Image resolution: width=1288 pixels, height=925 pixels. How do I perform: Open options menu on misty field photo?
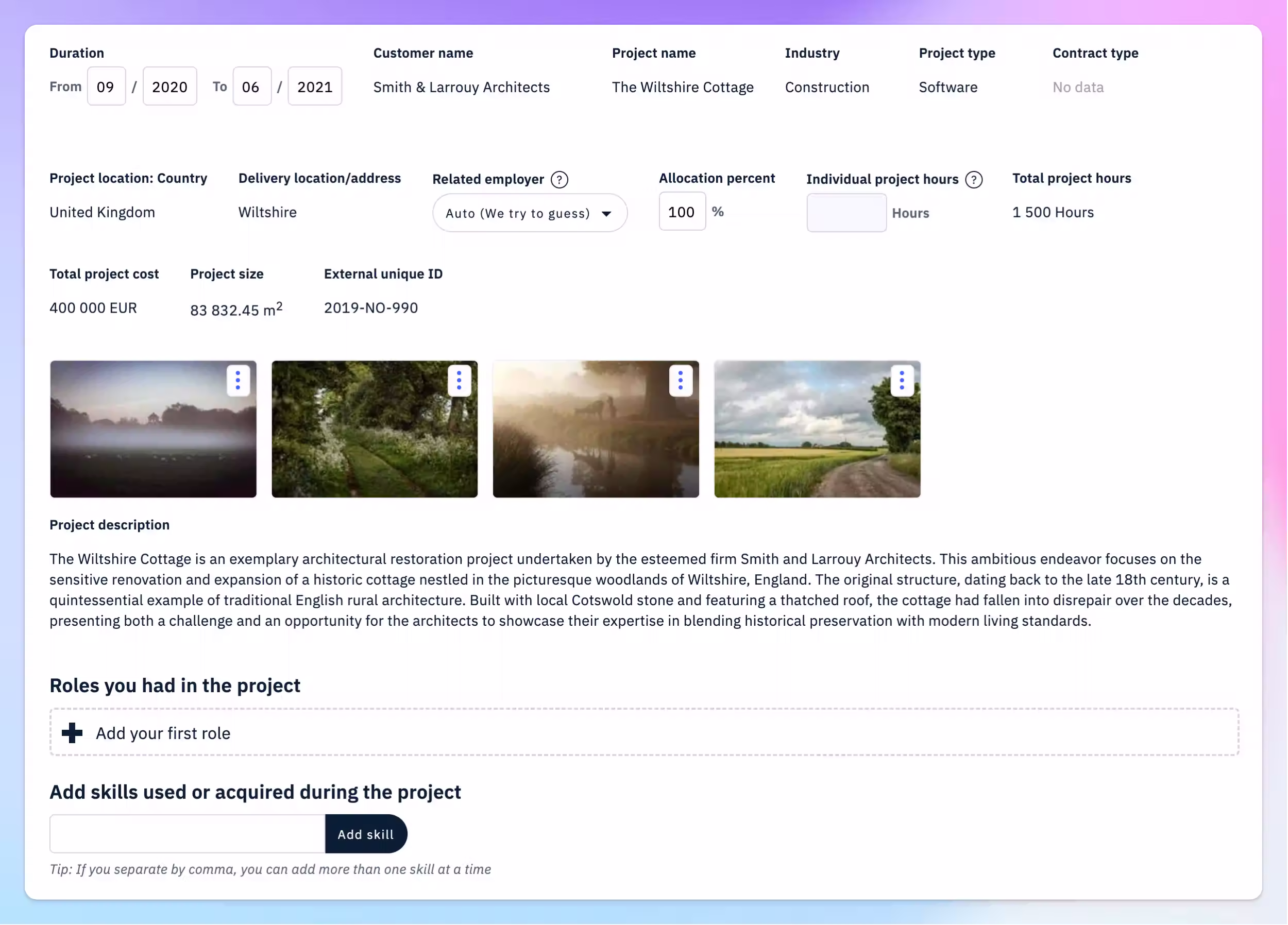tap(238, 380)
